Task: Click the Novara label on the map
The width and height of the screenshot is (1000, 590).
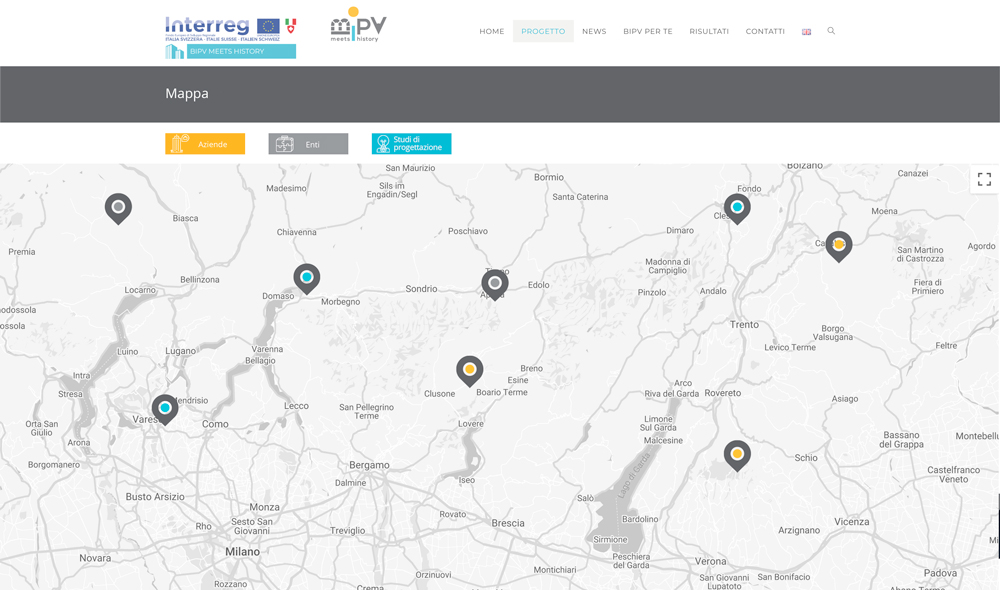Action: (95, 558)
